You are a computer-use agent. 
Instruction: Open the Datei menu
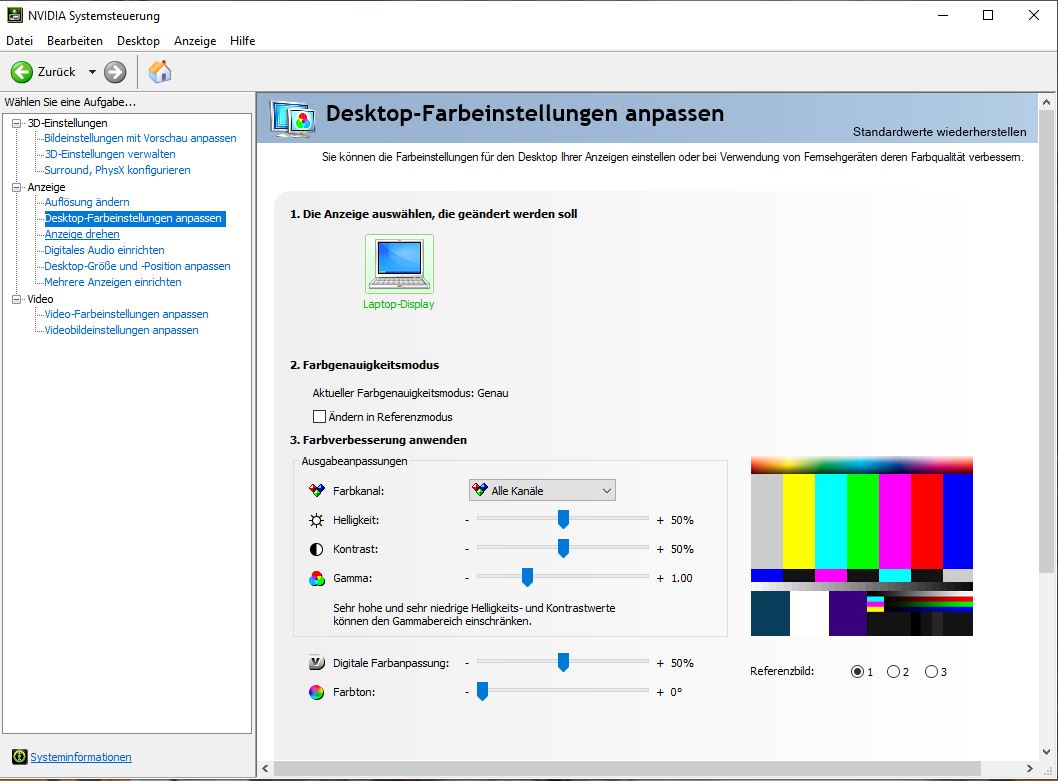click(20, 41)
